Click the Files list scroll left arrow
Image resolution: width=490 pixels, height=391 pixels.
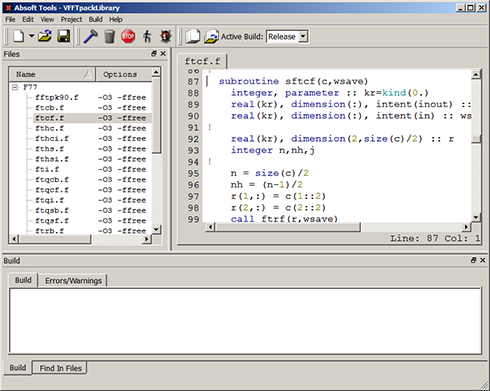tap(14, 239)
